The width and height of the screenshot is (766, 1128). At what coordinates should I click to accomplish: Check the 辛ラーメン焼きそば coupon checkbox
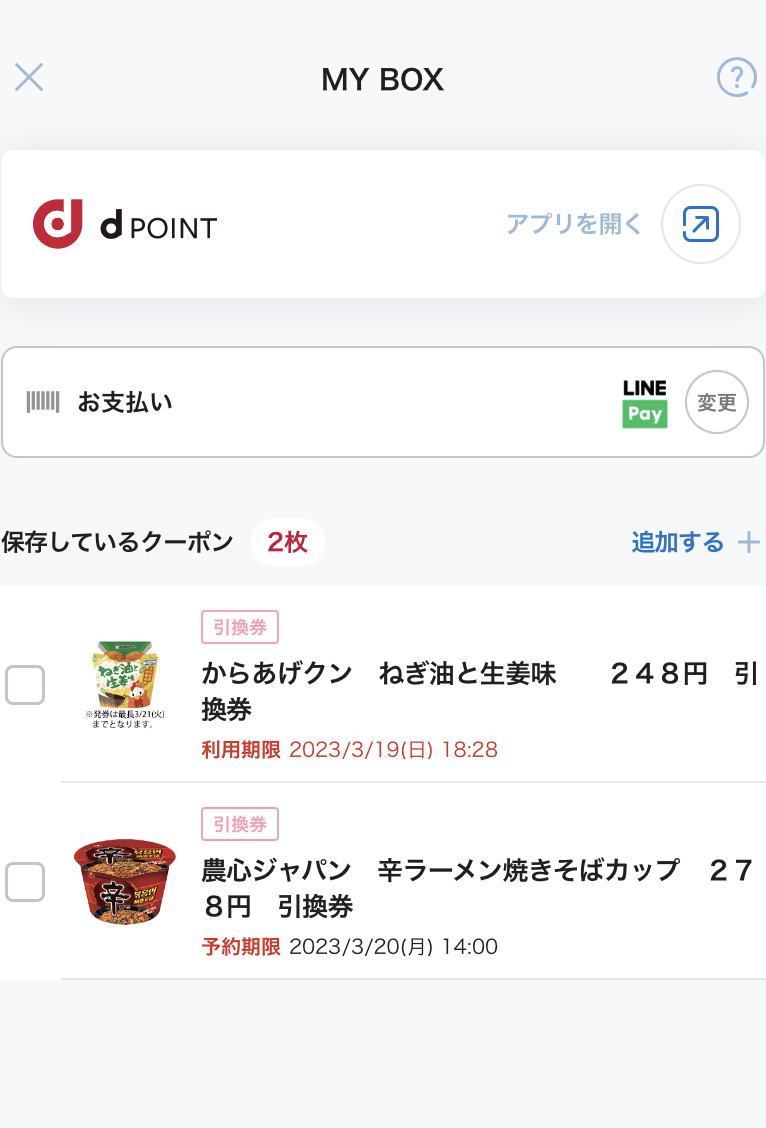(x=25, y=882)
